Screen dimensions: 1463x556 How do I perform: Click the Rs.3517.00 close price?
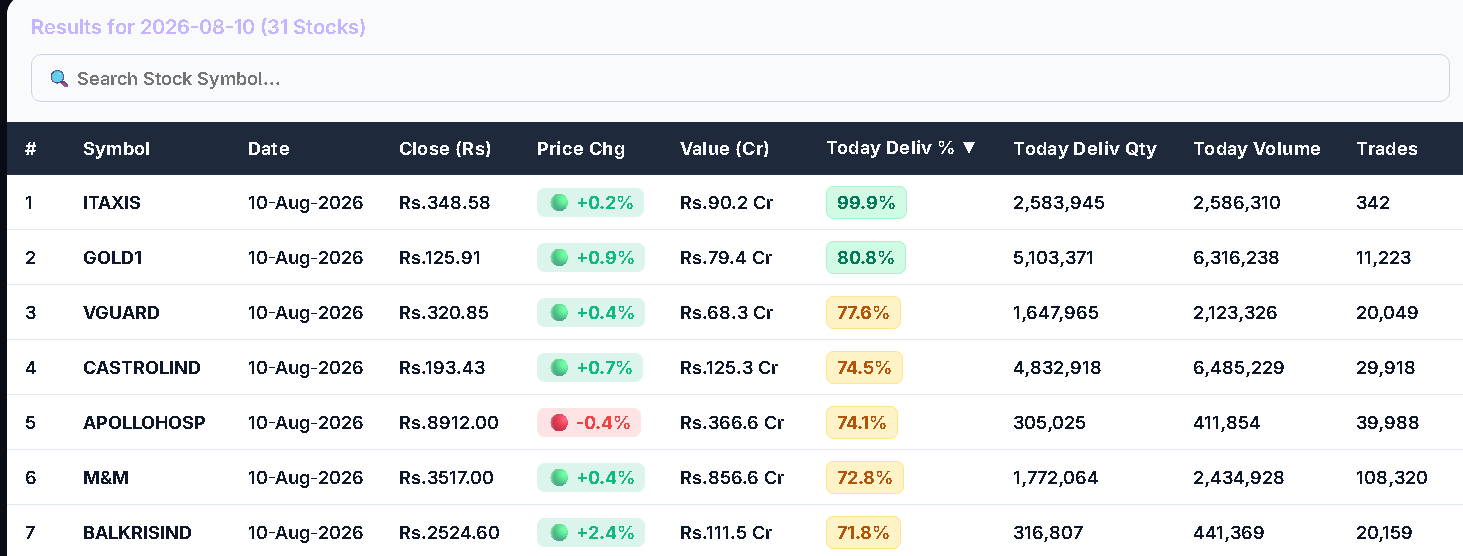tap(446, 478)
